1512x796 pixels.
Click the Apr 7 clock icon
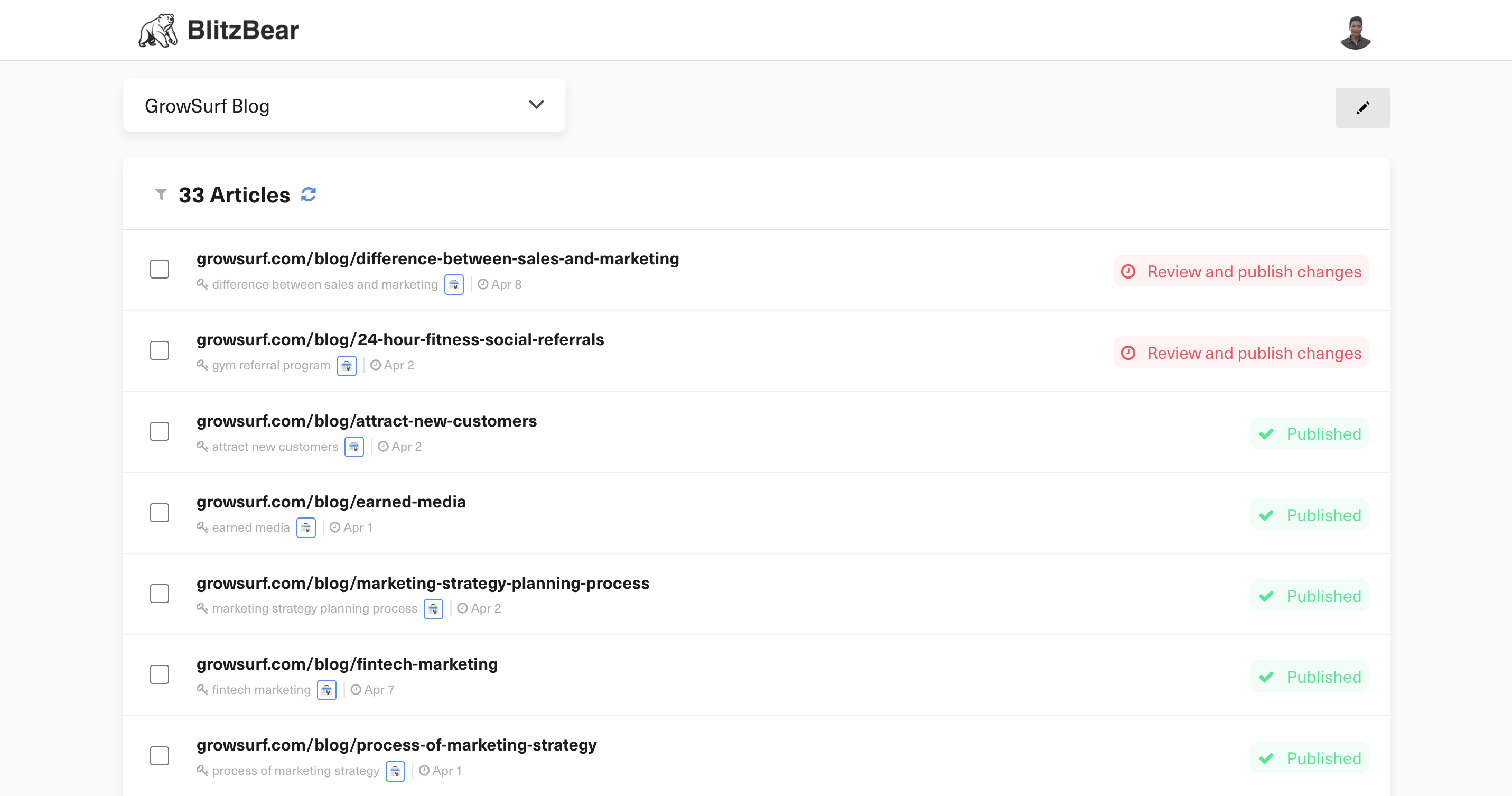[355, 689]
